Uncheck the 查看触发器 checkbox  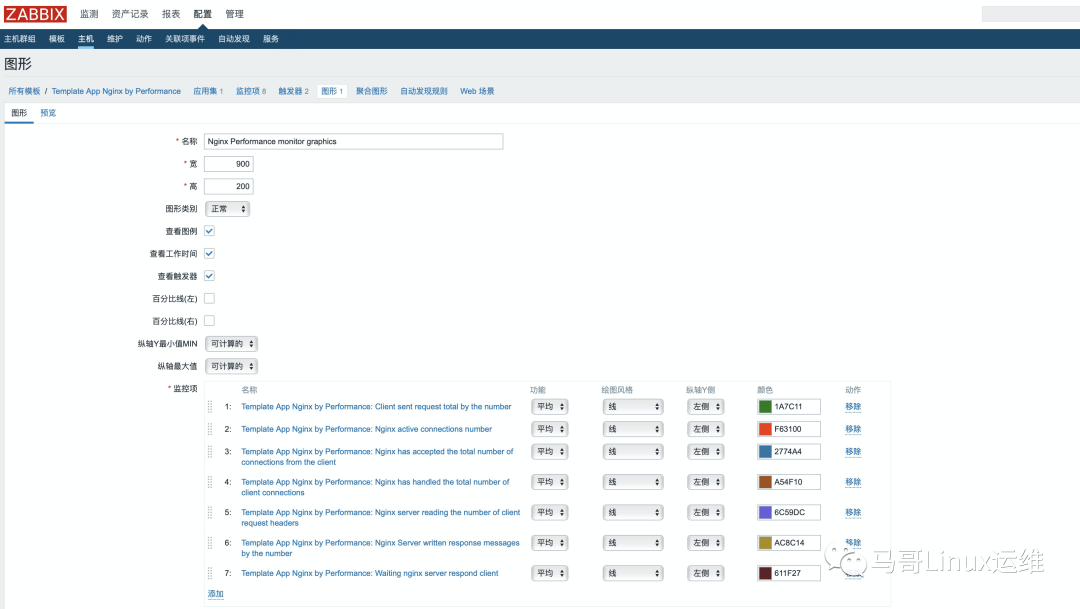pos(209,276)
